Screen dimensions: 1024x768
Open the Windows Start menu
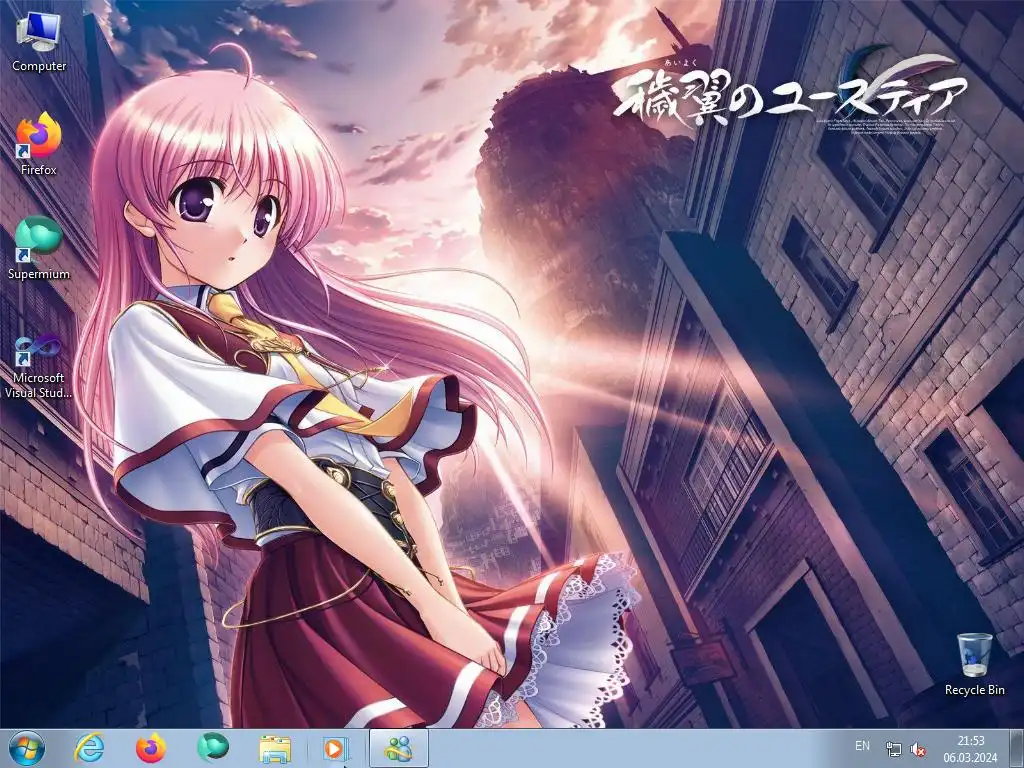point(27,748)
